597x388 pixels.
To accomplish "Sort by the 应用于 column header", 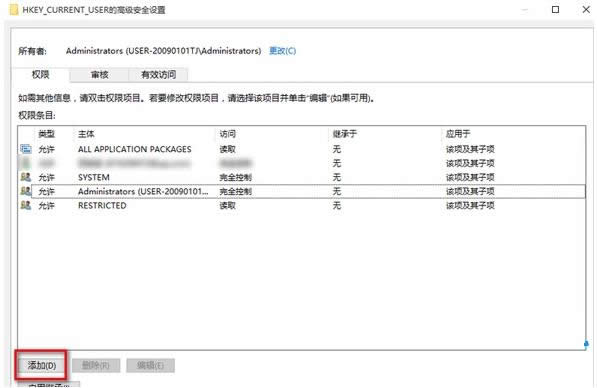I will 458,134.
